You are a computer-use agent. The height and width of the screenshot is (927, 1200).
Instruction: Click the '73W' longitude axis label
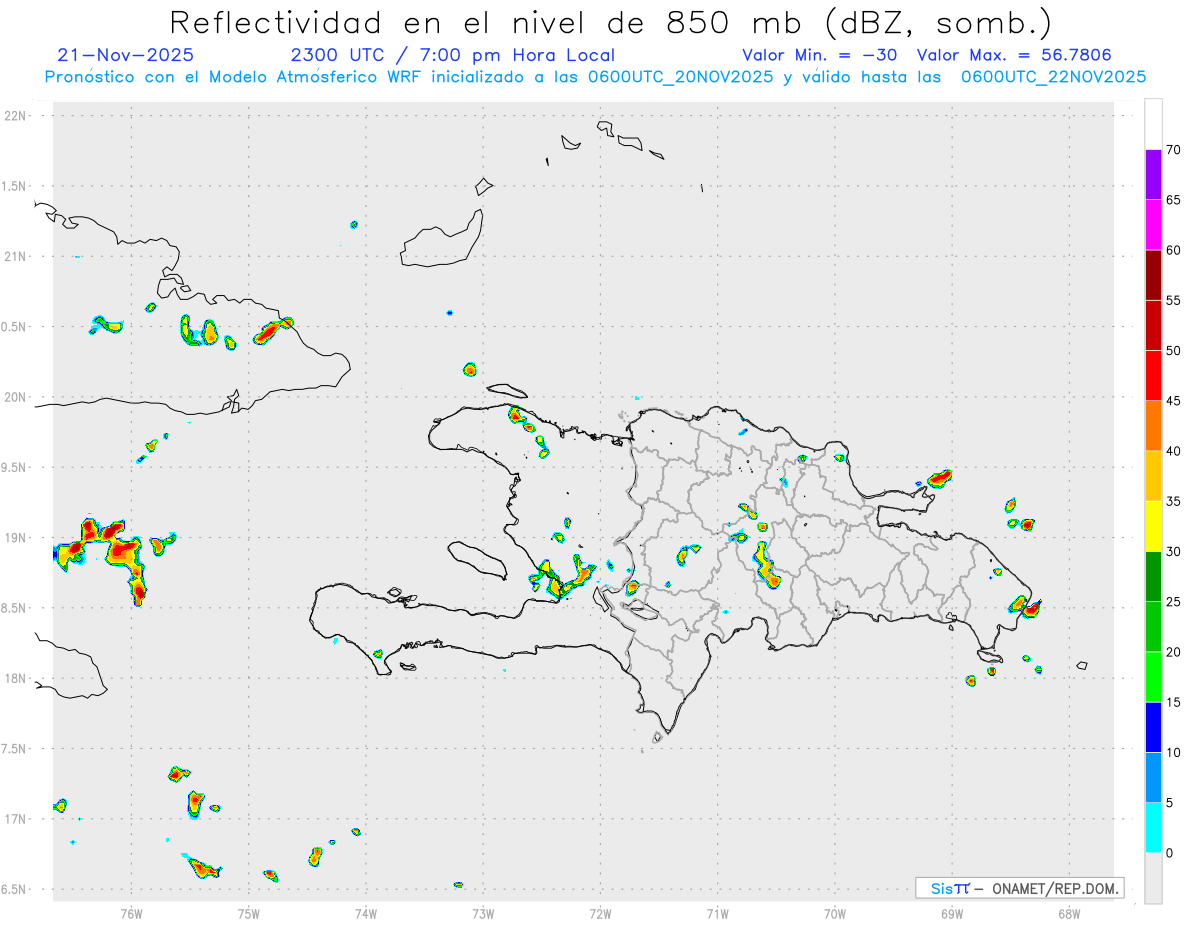(x=483, y=913)
